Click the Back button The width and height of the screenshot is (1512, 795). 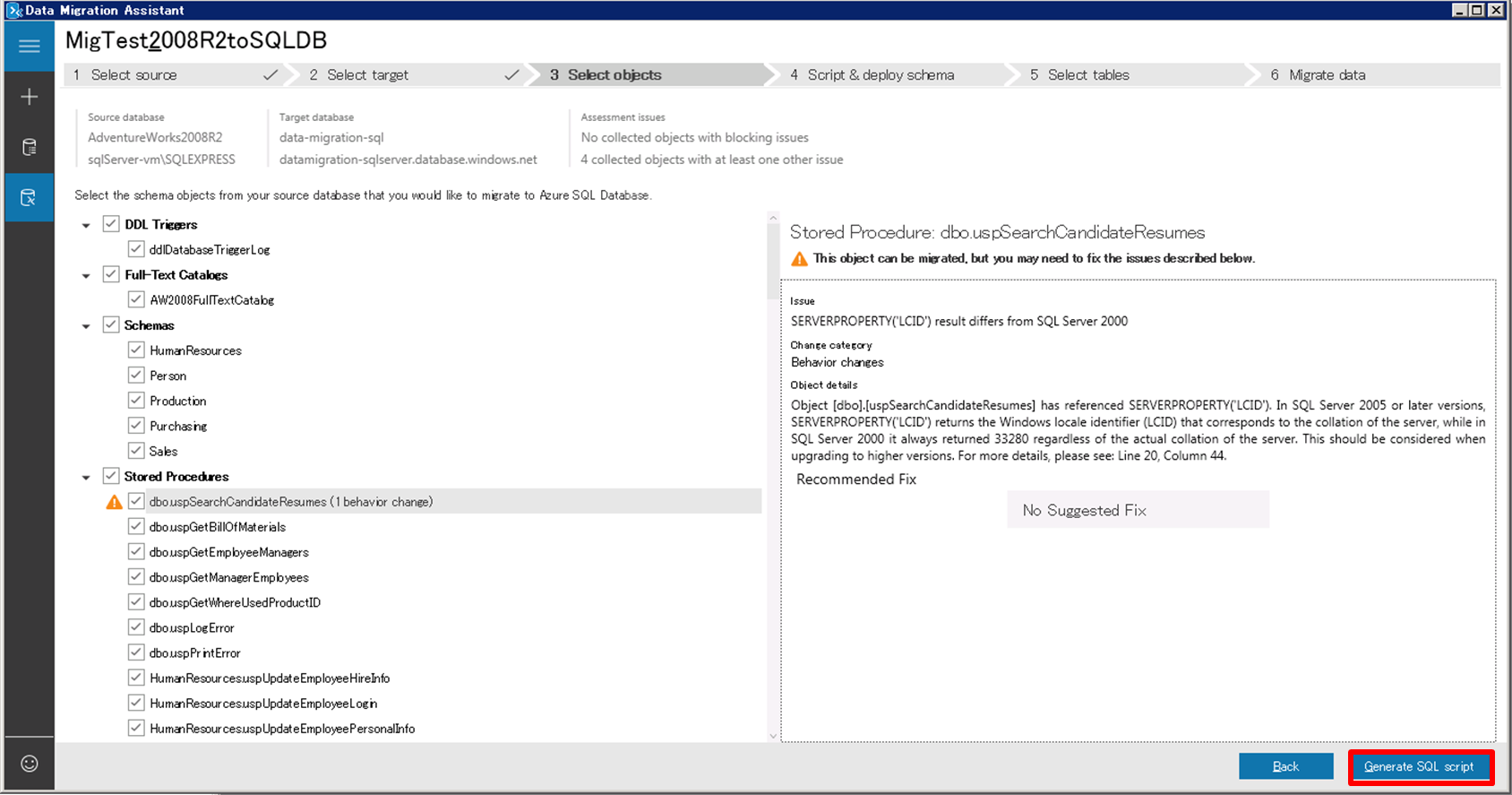click(1285, 766)
